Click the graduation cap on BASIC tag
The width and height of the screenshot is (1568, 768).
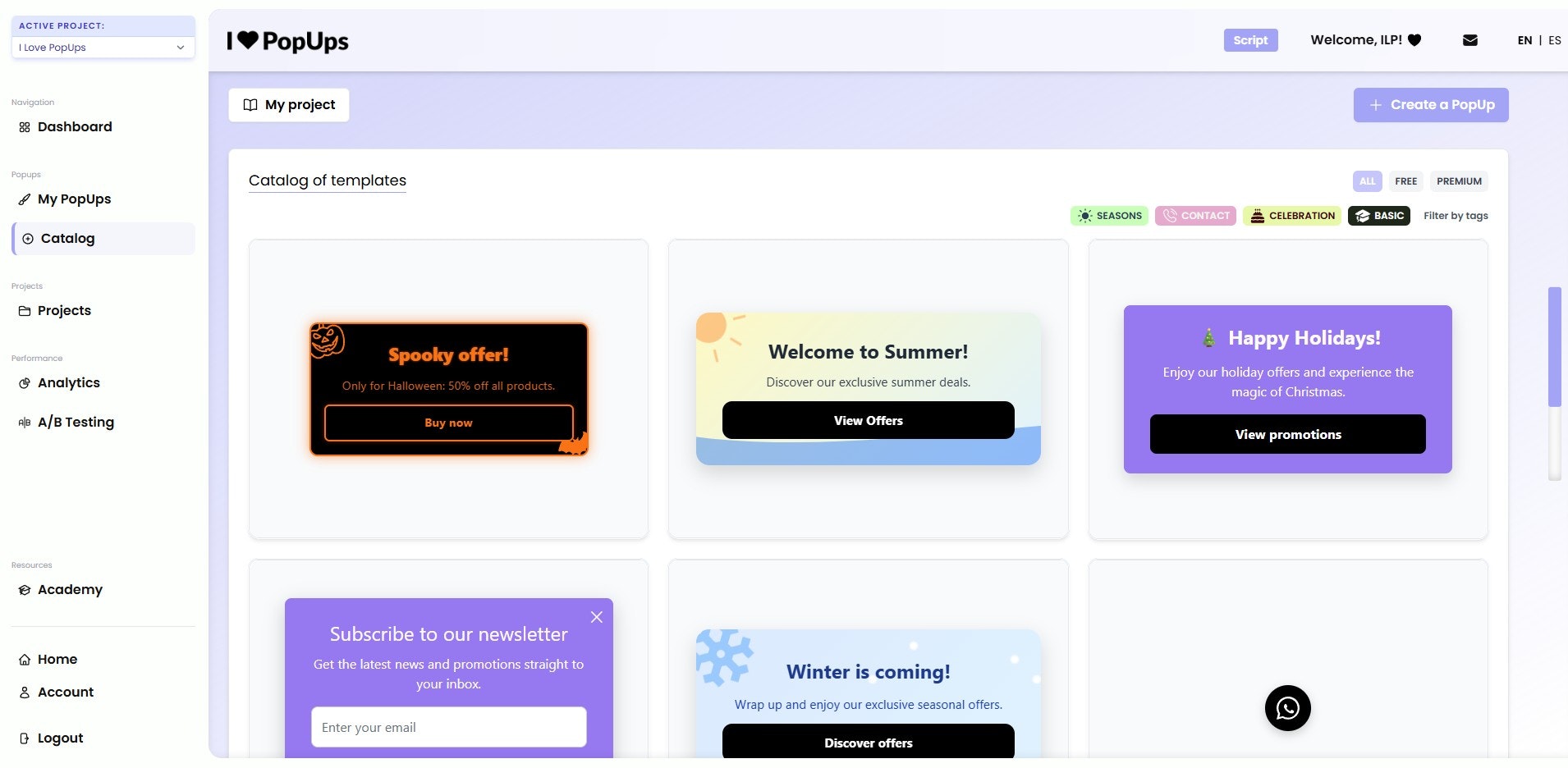(x=1362, y=216)
